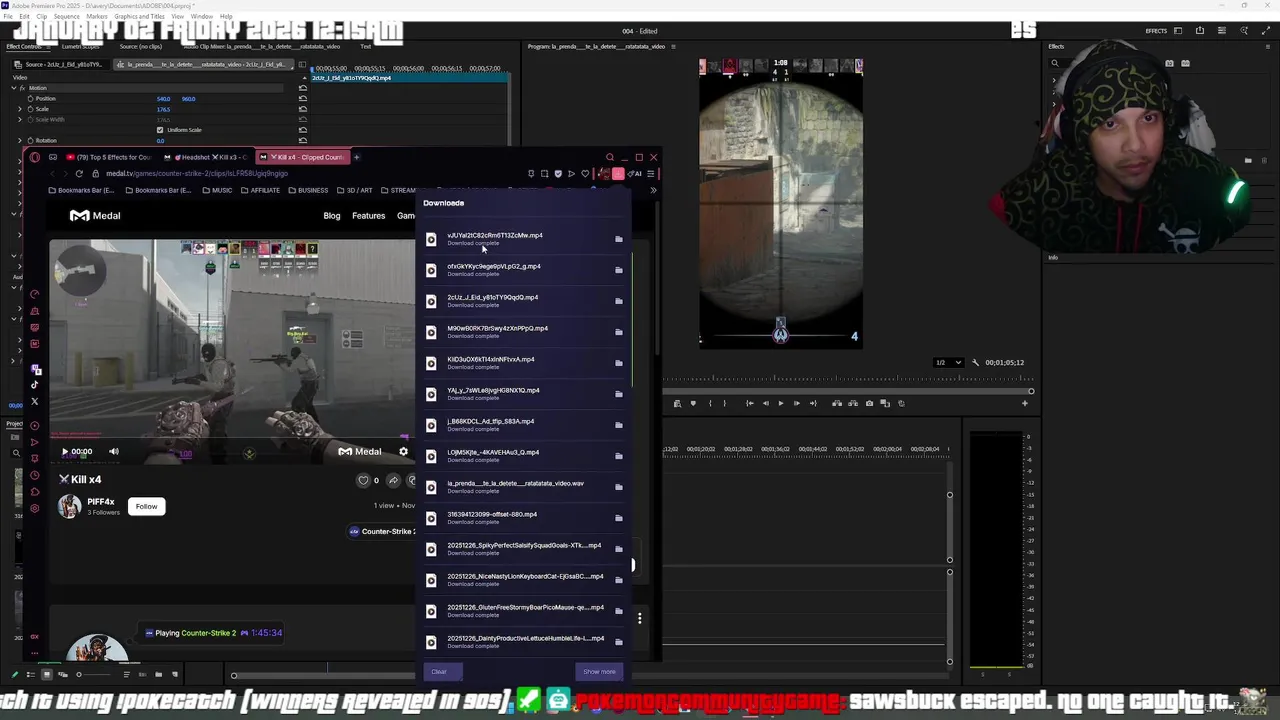Reset the Motion effect
The width and height of the screenshot is (1280, 720).
click(x=302, y=88)
